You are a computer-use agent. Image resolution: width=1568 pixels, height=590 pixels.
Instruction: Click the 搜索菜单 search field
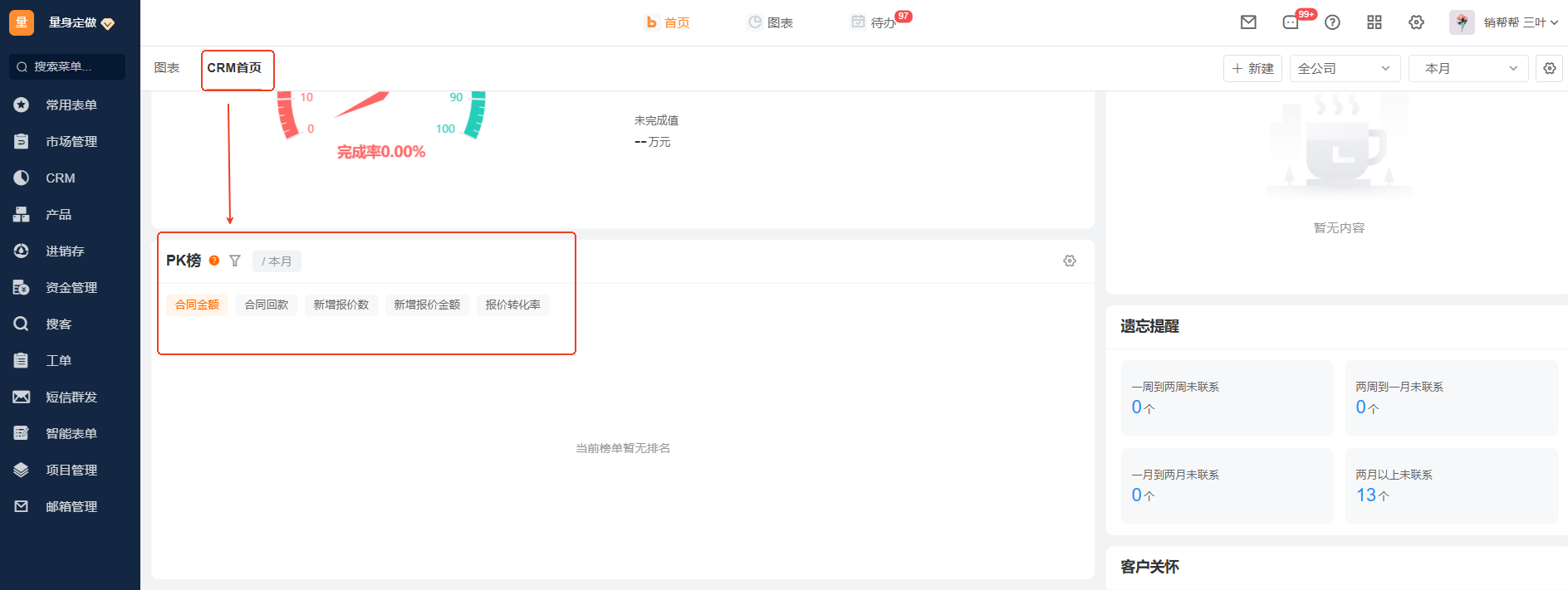[67, 66]
